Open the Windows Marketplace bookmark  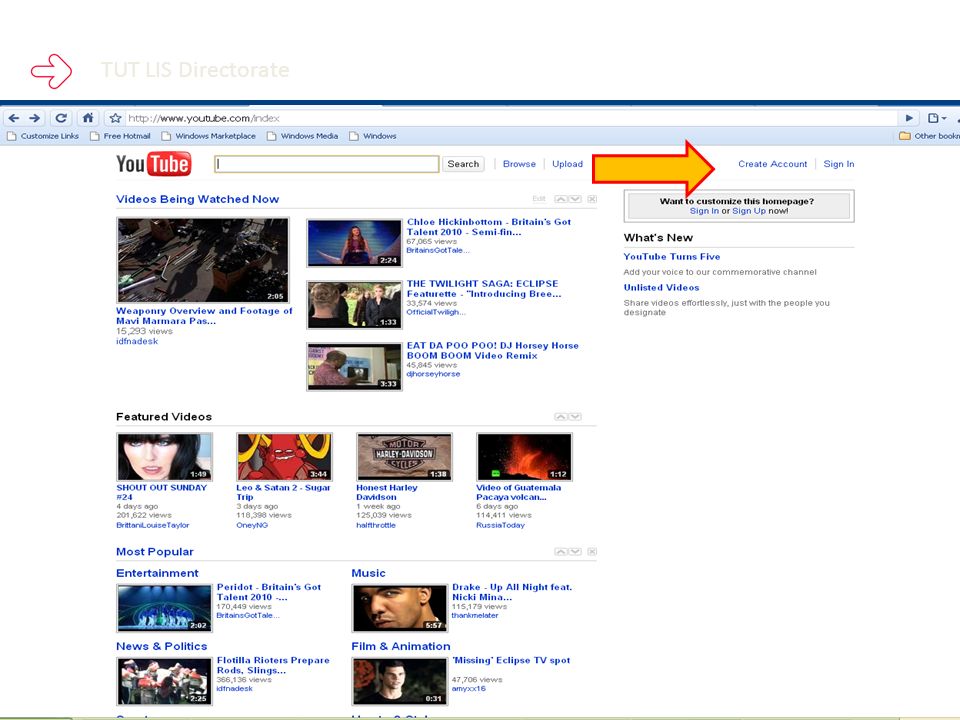tap(209, 136)
